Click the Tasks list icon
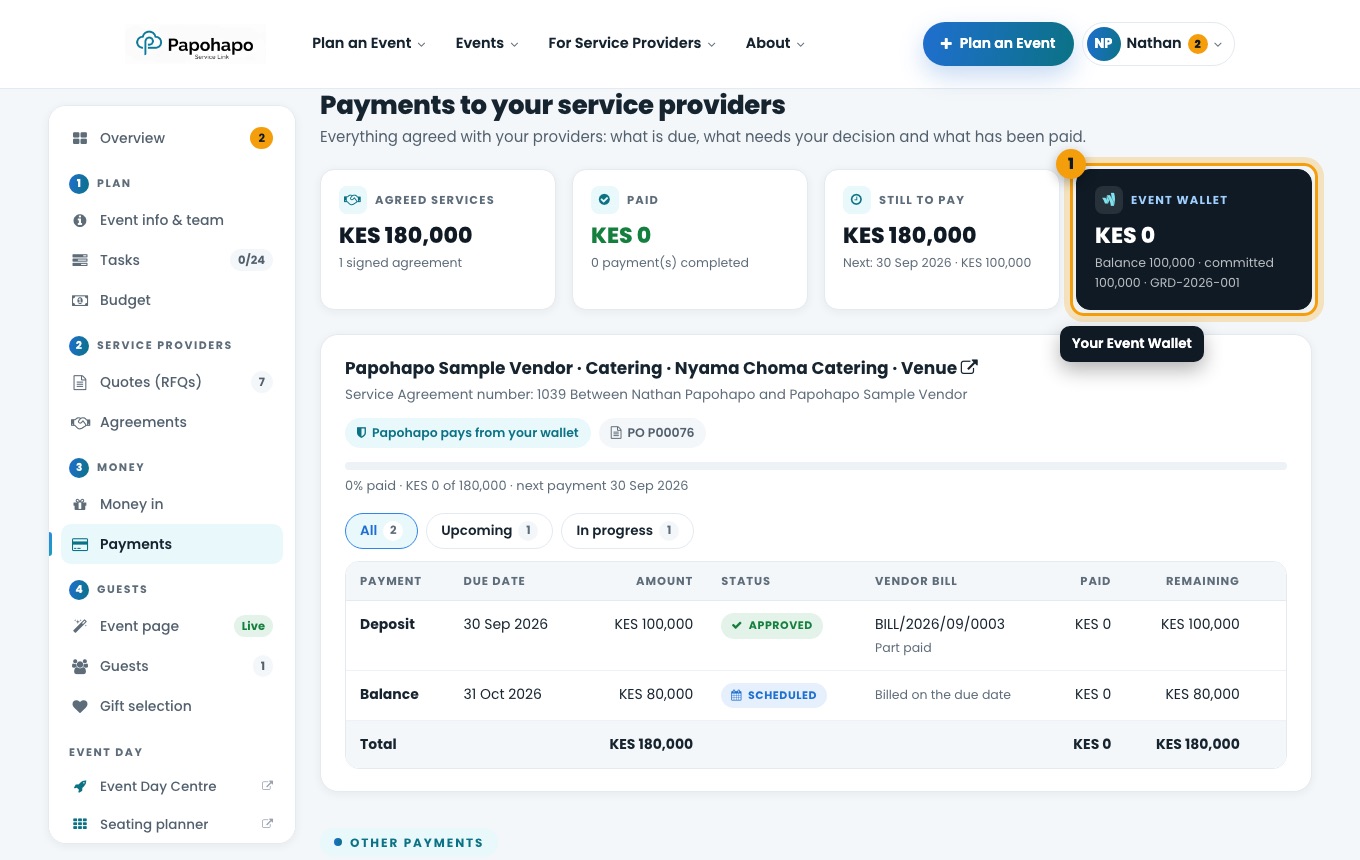1360x860 pixels. [80, 260]
